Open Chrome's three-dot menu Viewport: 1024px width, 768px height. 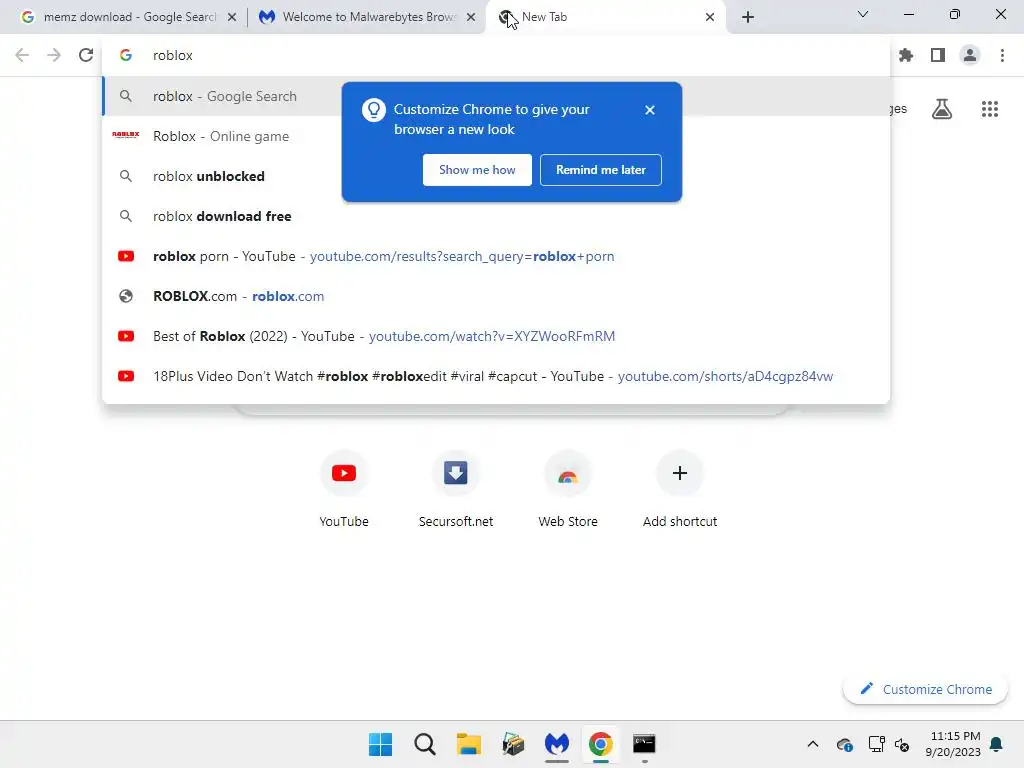[x=1002, y=56]
